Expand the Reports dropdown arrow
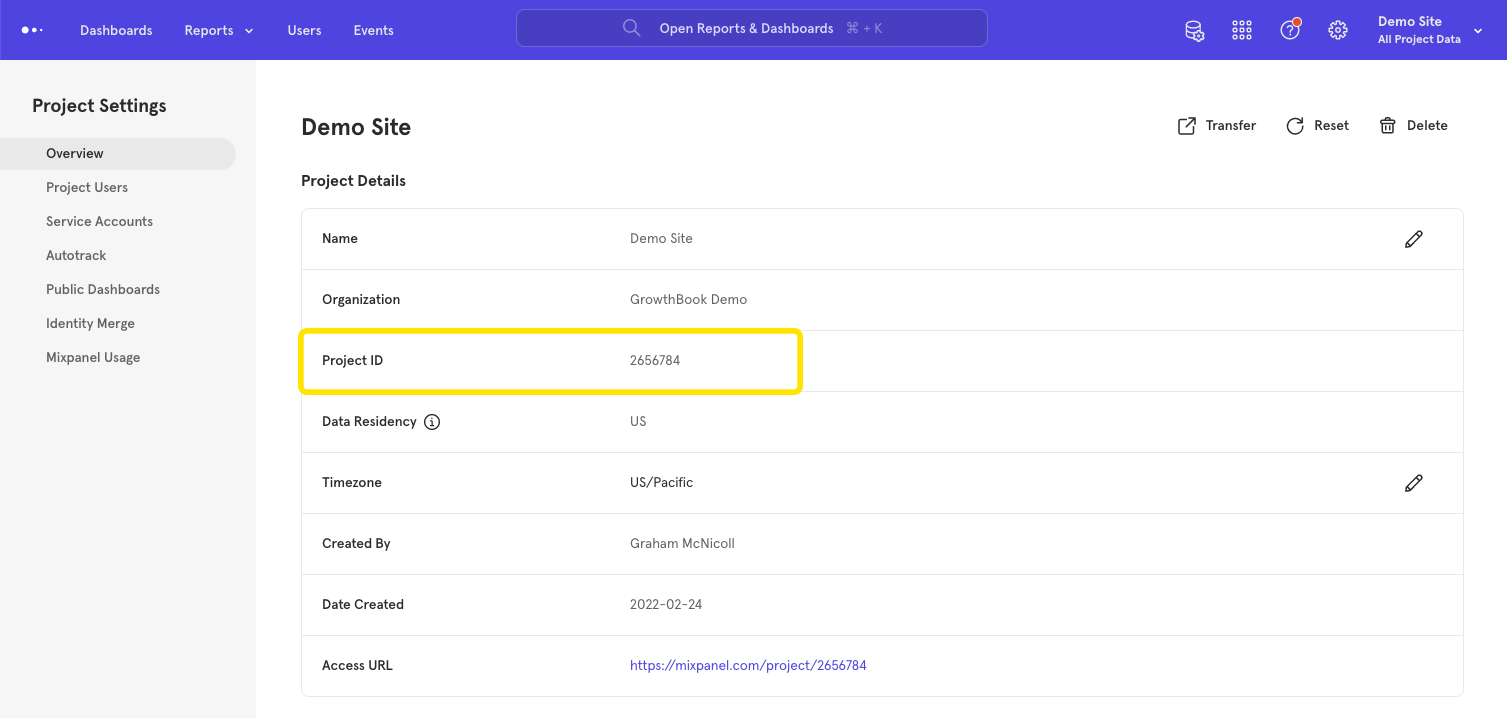Screen dimensions: 1507x718 [x=249, y=31]
